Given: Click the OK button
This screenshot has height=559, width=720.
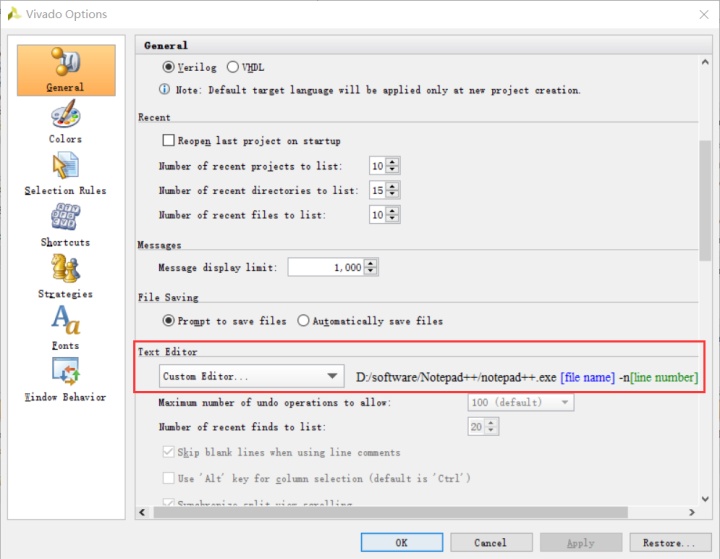Looking at the screenshot, I should [x=402, y=542].
